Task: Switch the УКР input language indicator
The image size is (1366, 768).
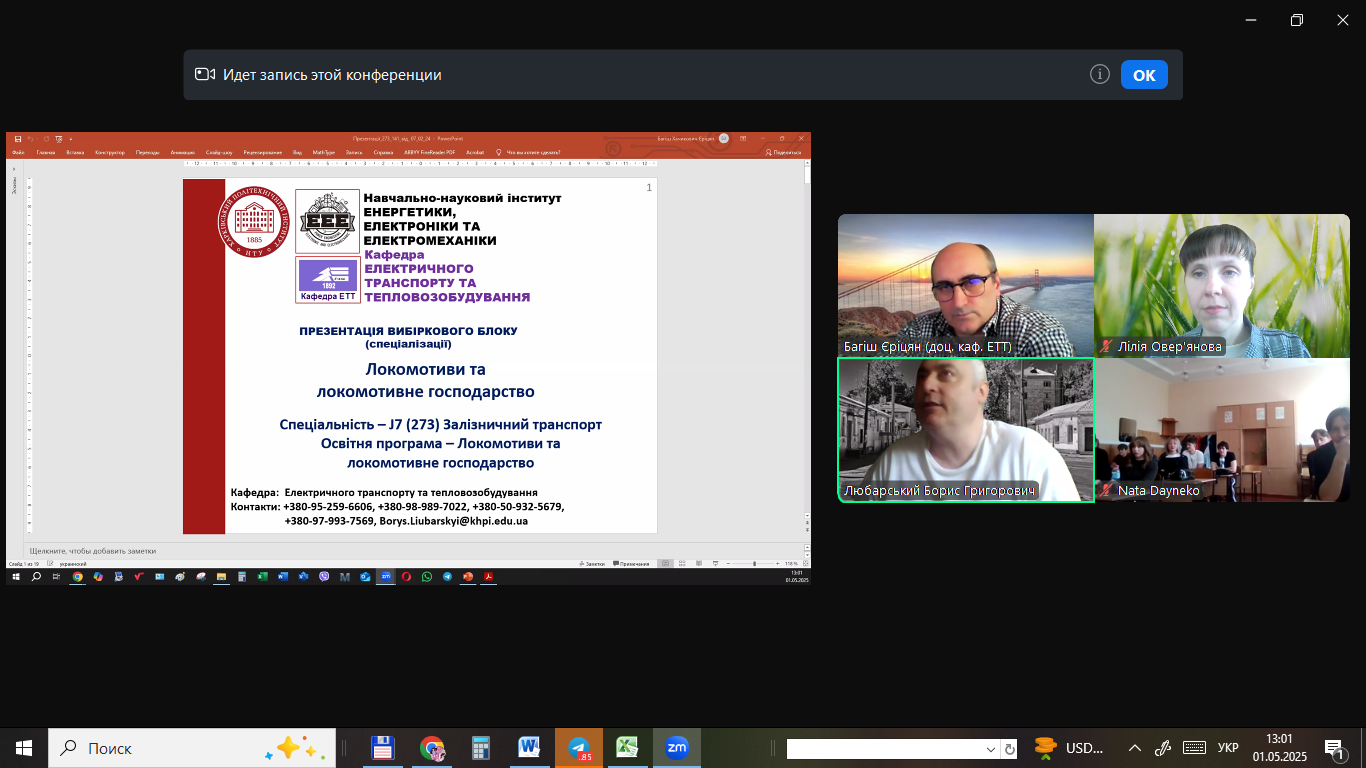Action: [1228, 748]
